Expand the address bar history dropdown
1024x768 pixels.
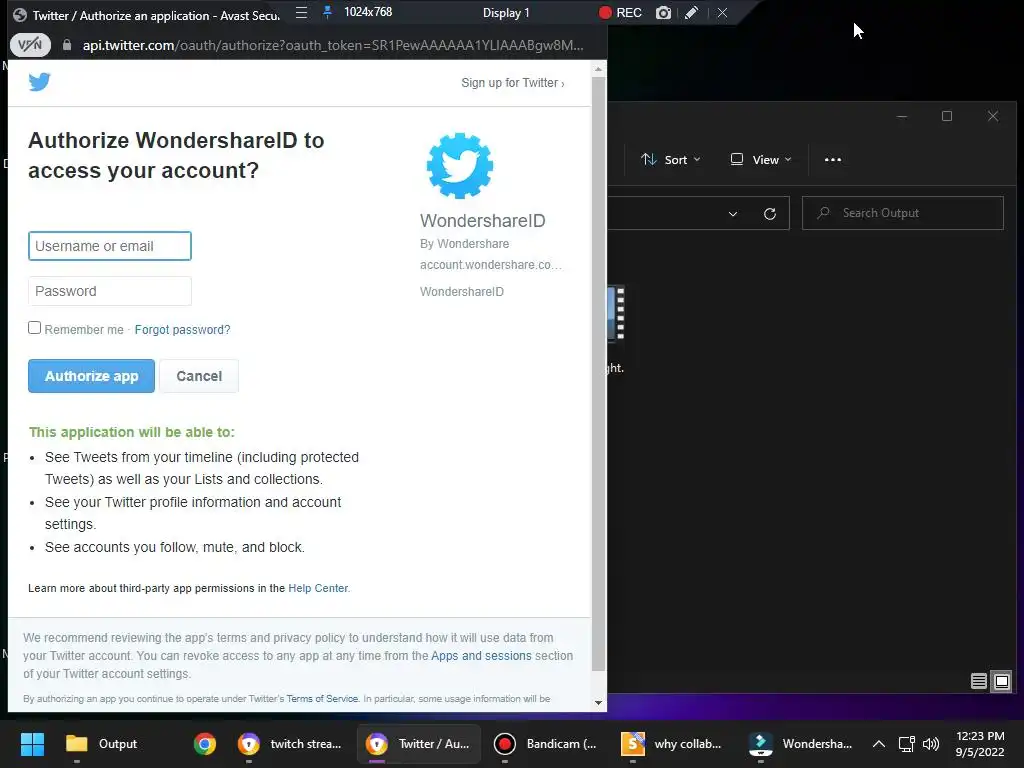point(733,214)
